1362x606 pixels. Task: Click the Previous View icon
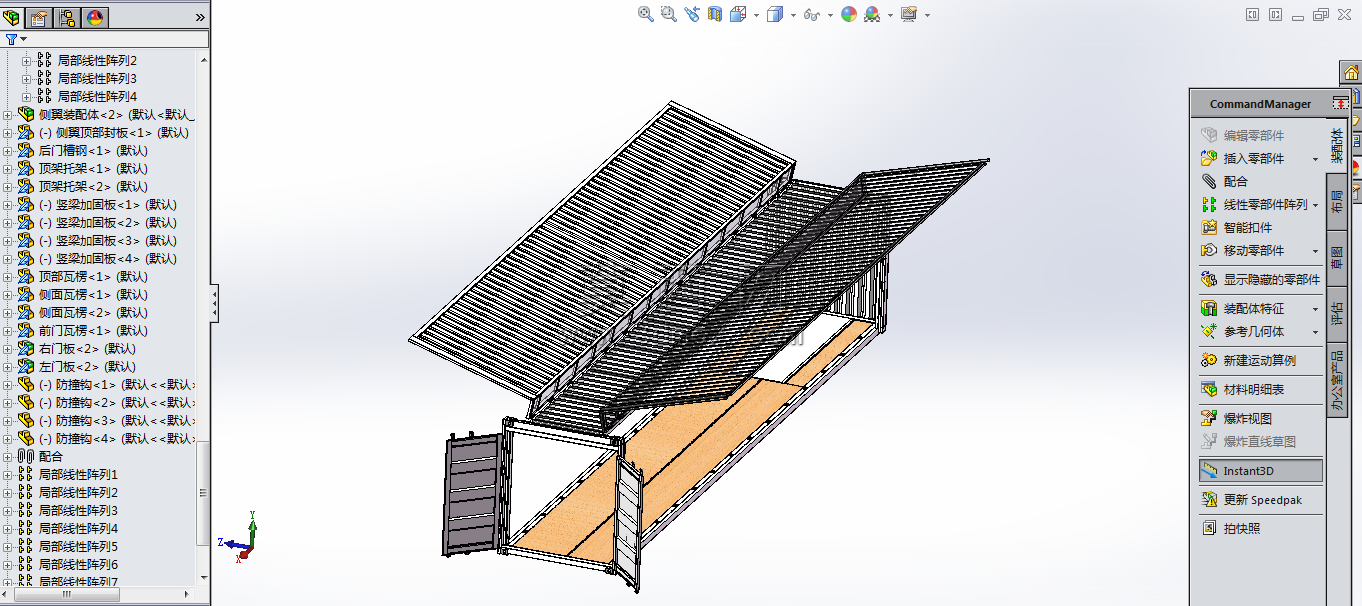692,14
